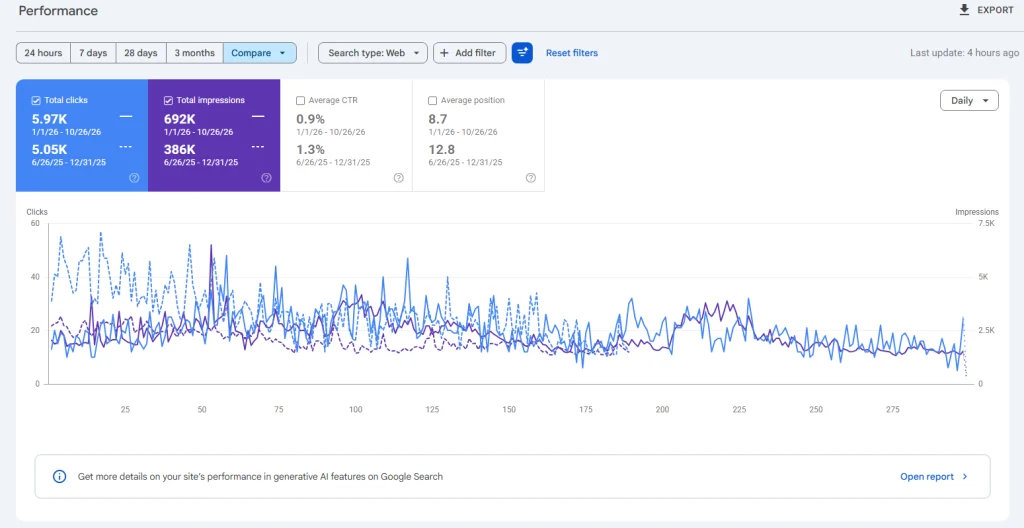Uncheck the Total clicks checkbox
This screenshot has width=1024, height=528.
click(x=36, y=101)
